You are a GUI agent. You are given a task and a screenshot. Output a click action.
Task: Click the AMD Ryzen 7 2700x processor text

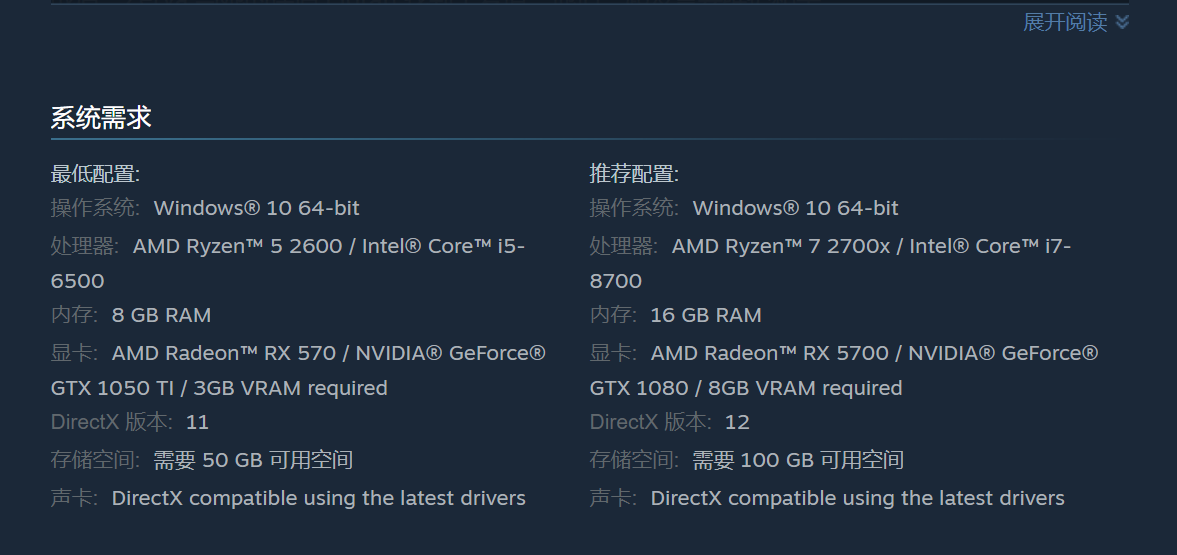(781, 246)
